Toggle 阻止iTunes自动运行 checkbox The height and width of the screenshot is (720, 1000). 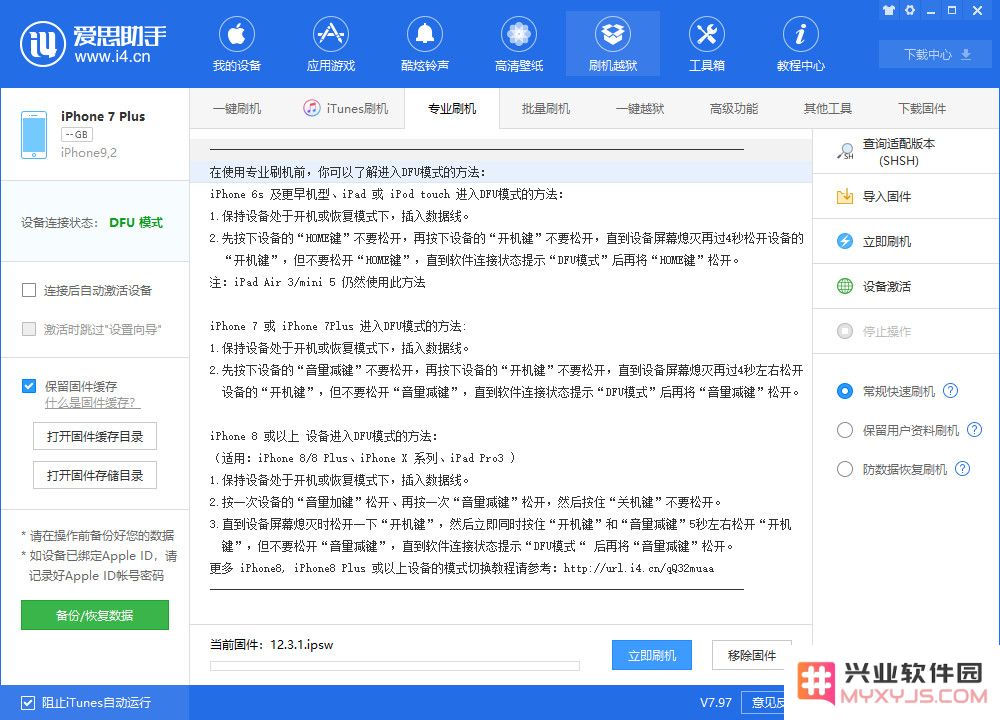click(x=27, y=703)
